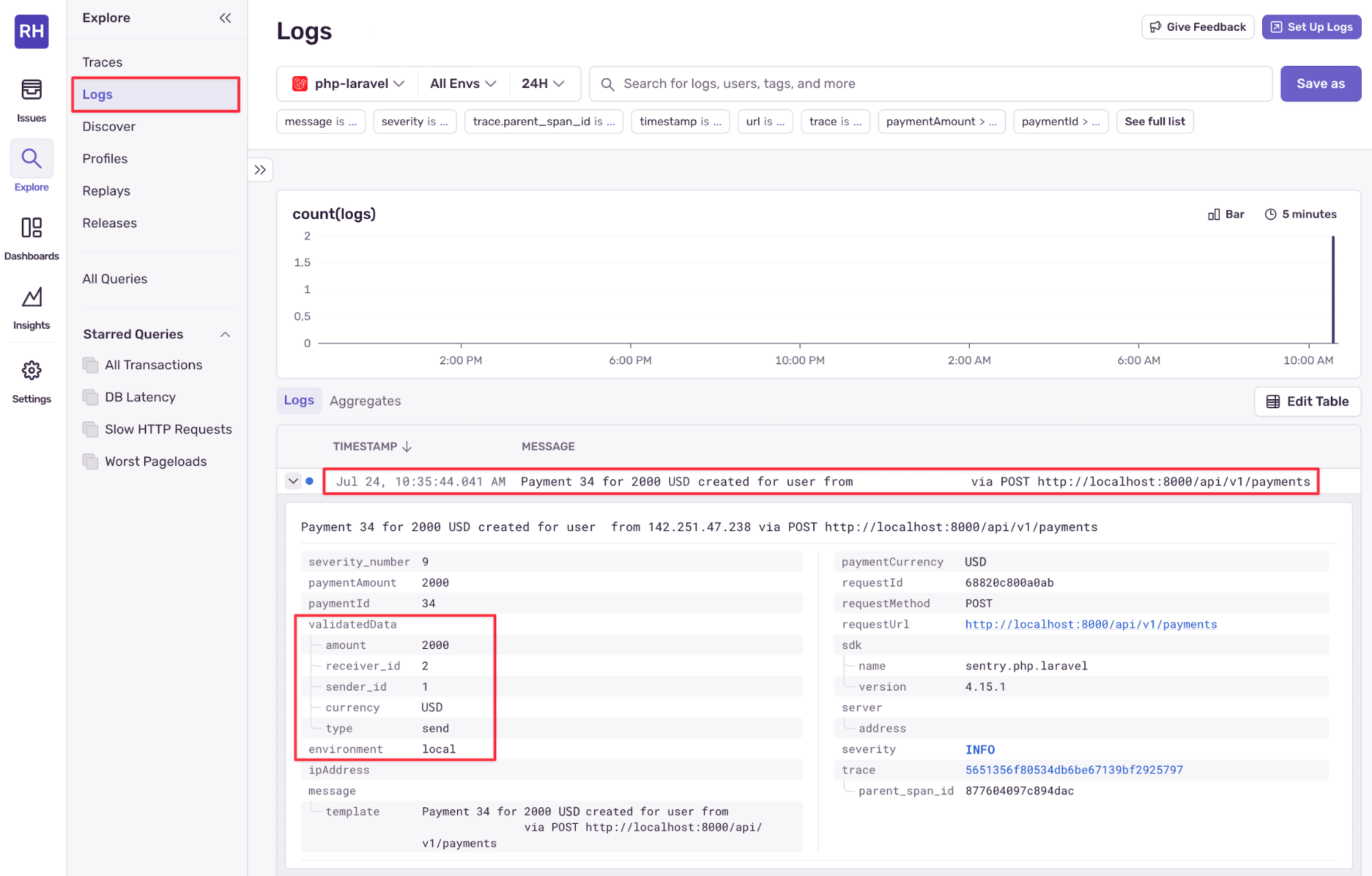Select the DB Latency starred query
1372x876 pixels.
140,397
